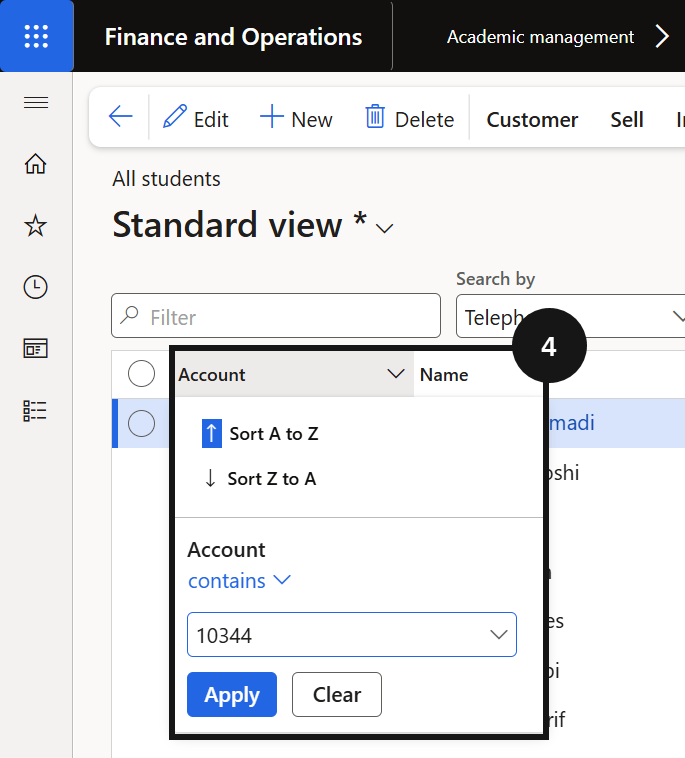Go to Home in sidebar

[x=36, y=163]
